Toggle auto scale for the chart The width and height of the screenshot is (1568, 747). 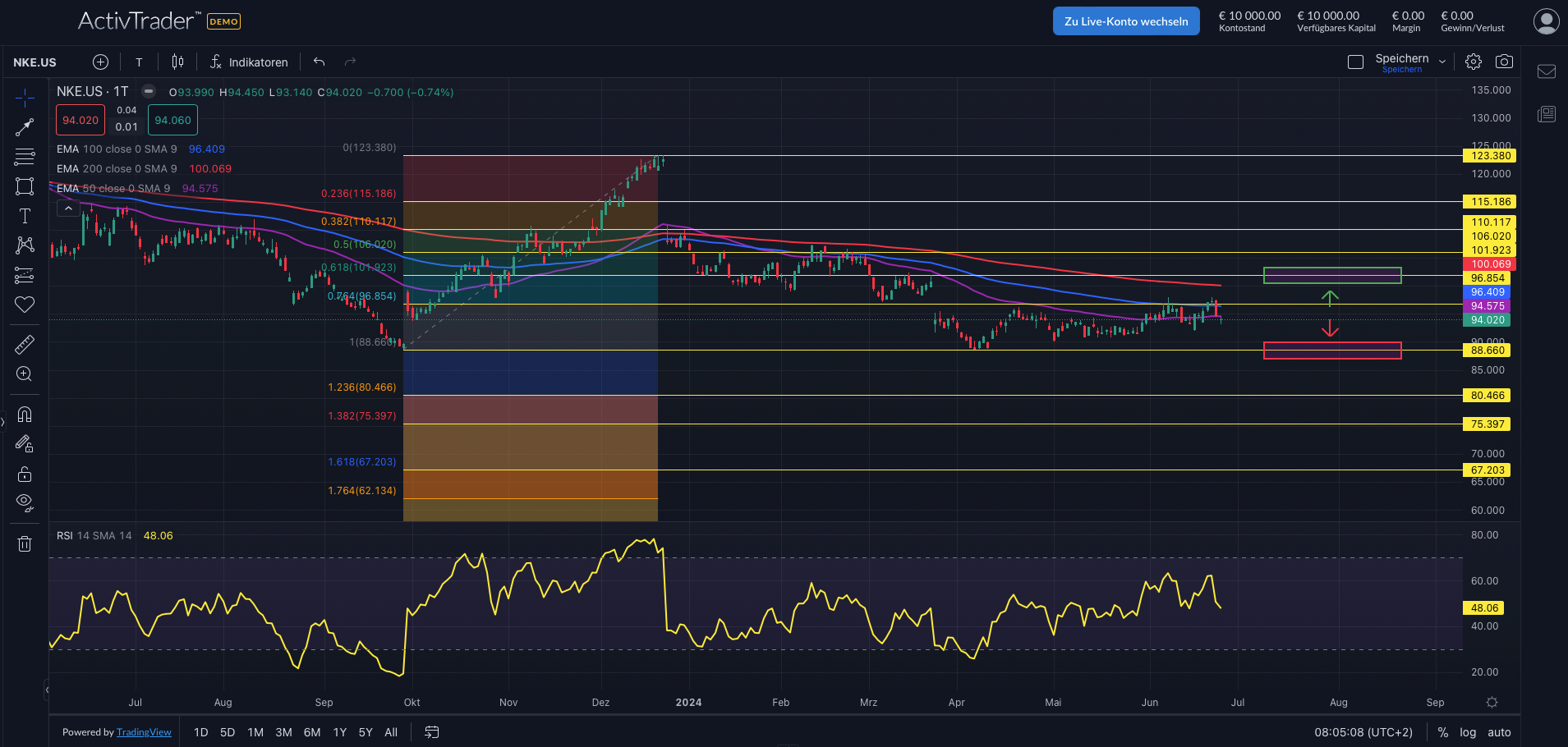pos(1499,732)
